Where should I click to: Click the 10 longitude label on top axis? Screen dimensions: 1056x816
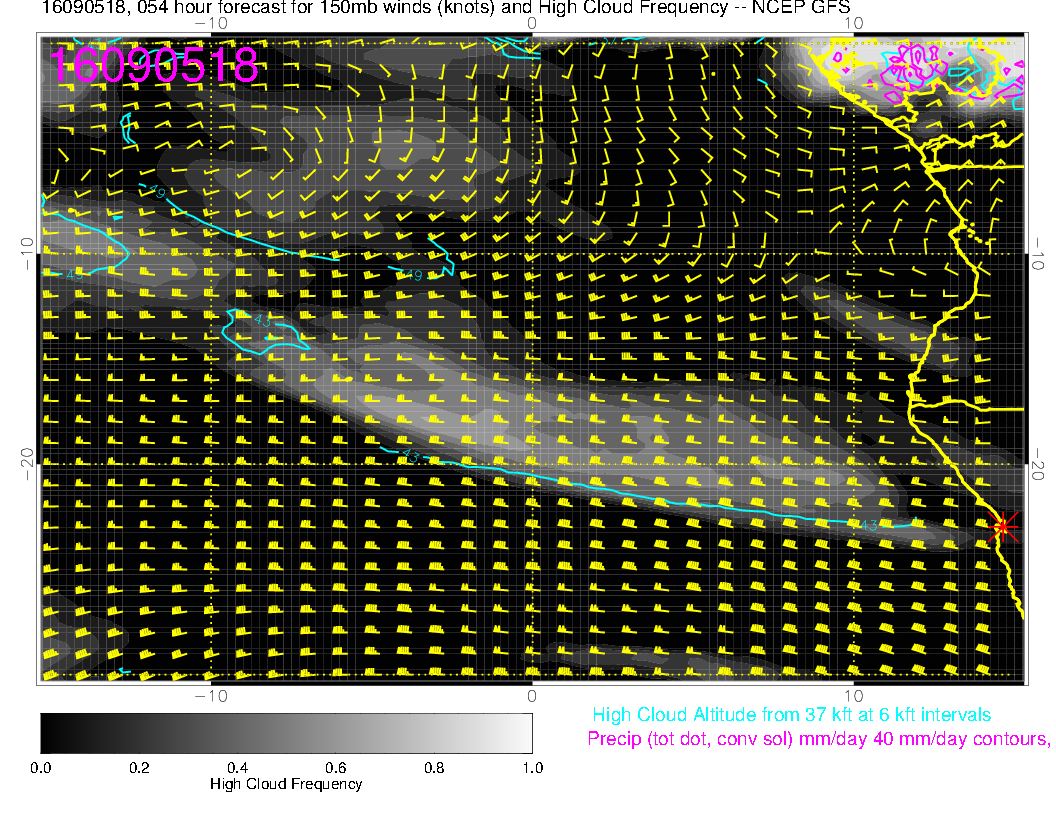pos(853,22)
